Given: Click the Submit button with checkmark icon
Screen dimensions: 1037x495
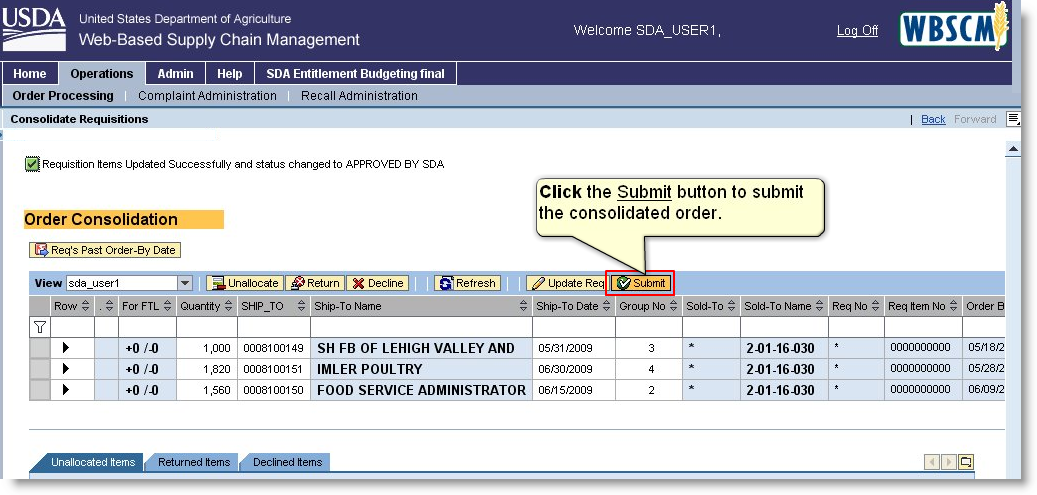Looking at the screenshot, I should point(641,283).
